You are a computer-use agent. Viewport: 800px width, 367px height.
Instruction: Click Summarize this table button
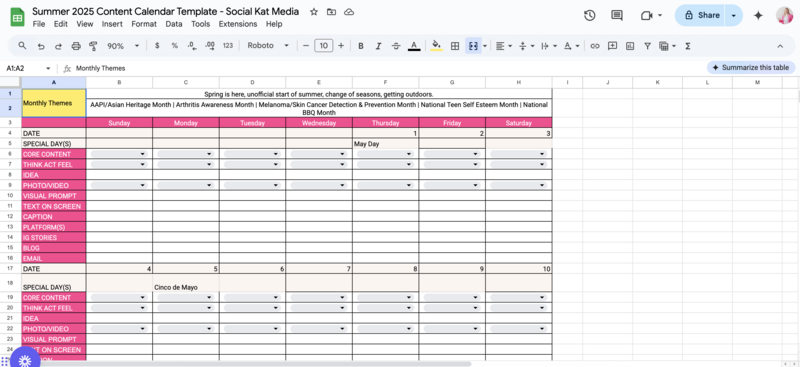[x=751, y=67]
